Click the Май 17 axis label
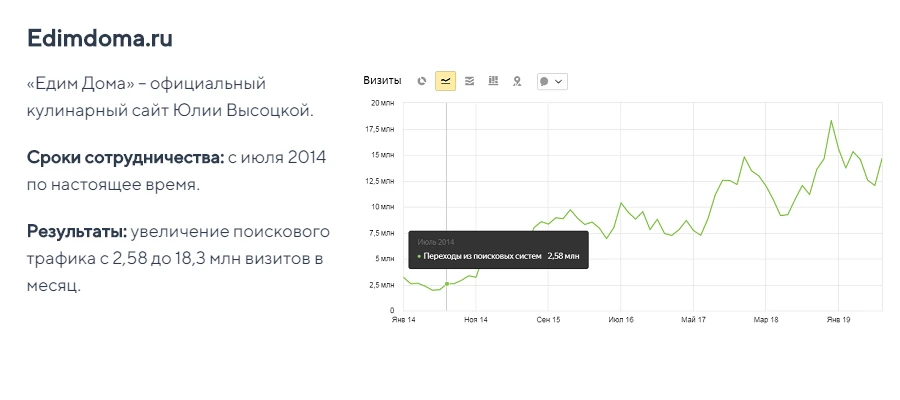Viewport: 900px width, 400px height. tap(693, 320)
